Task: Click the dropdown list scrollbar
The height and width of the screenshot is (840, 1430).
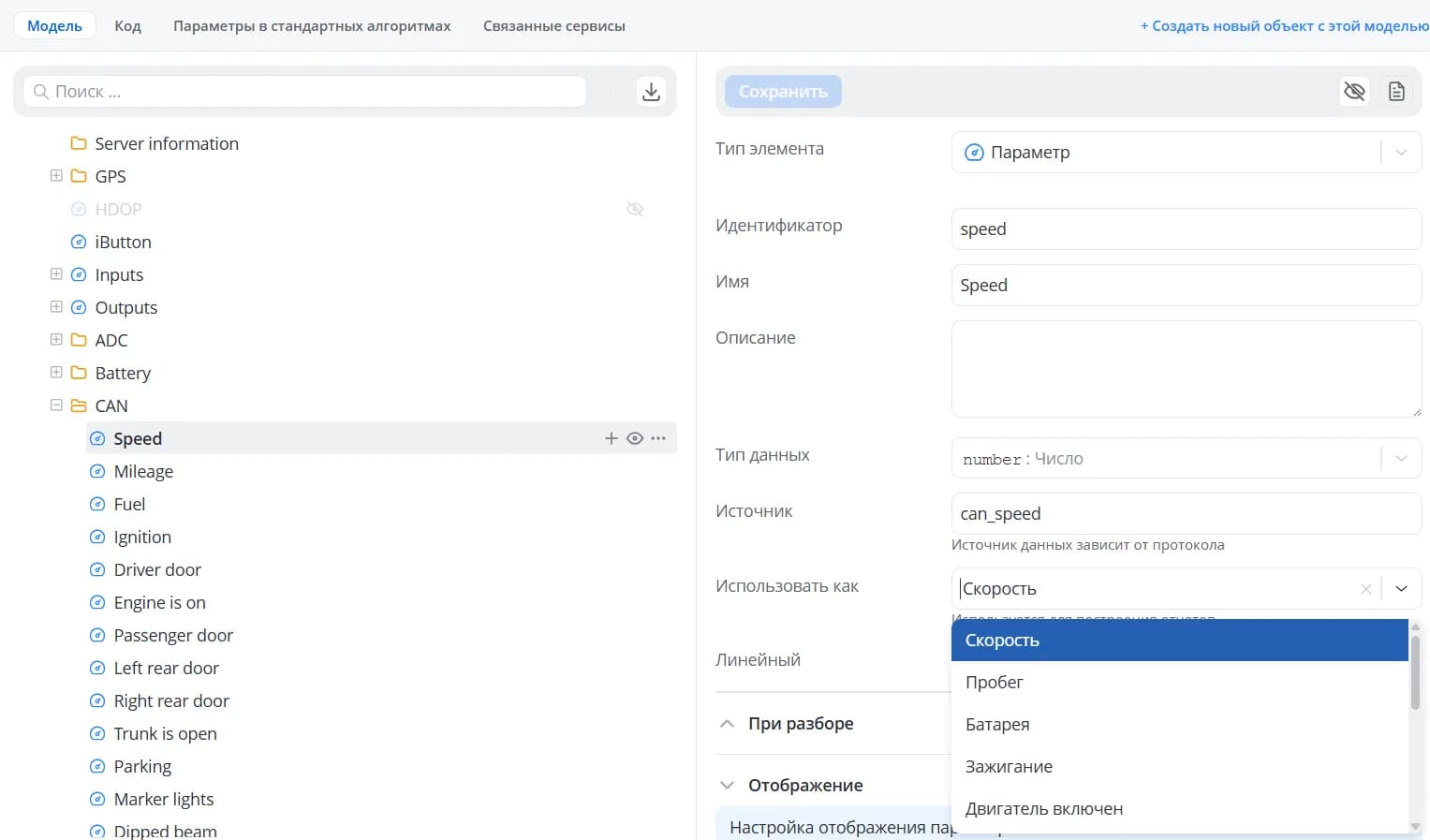Action: tap(1415, 672)
